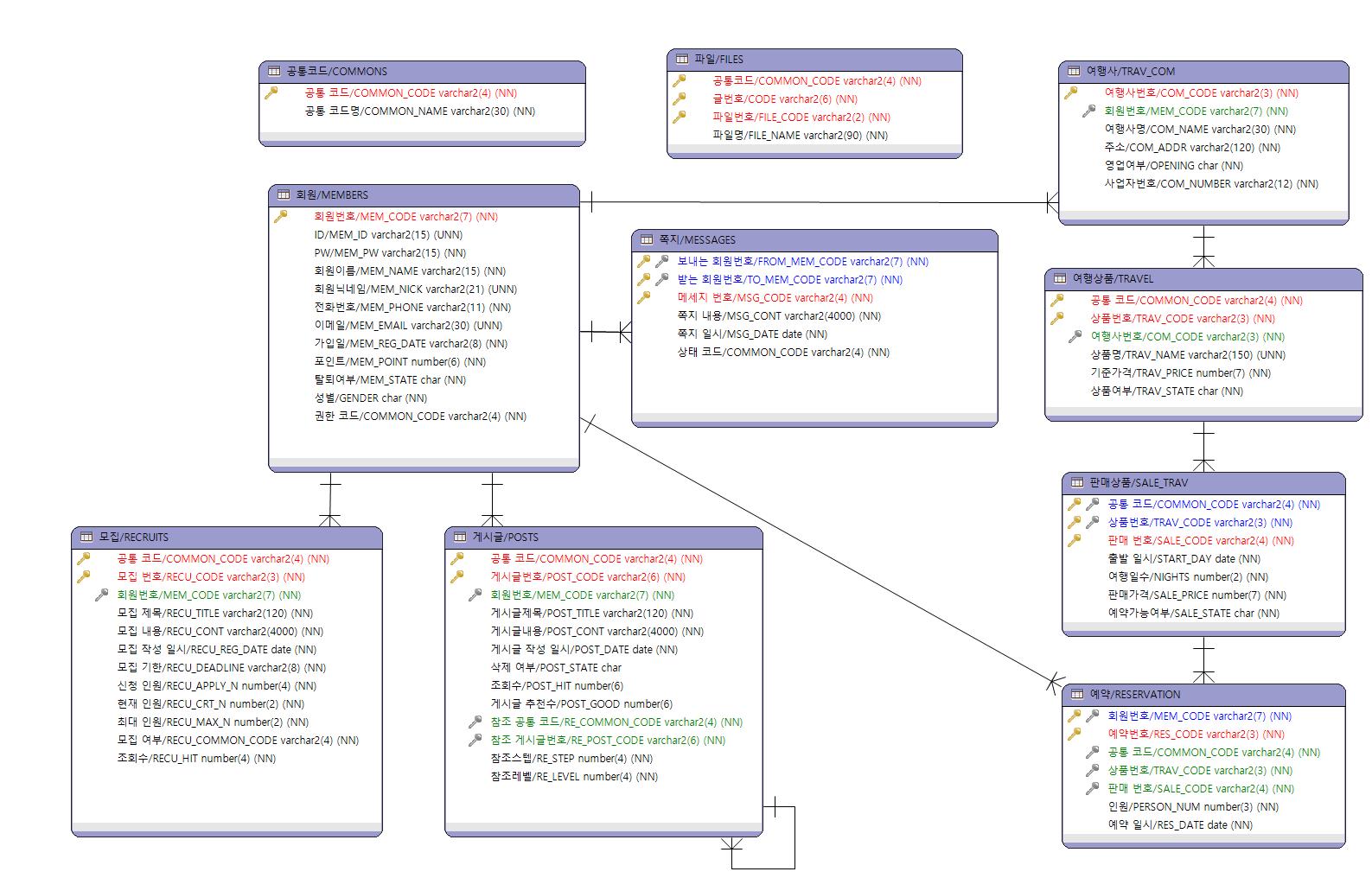Select the POST_GOOD number(6) column
This screenshot has width=1372, height=878.
point(582,703)
